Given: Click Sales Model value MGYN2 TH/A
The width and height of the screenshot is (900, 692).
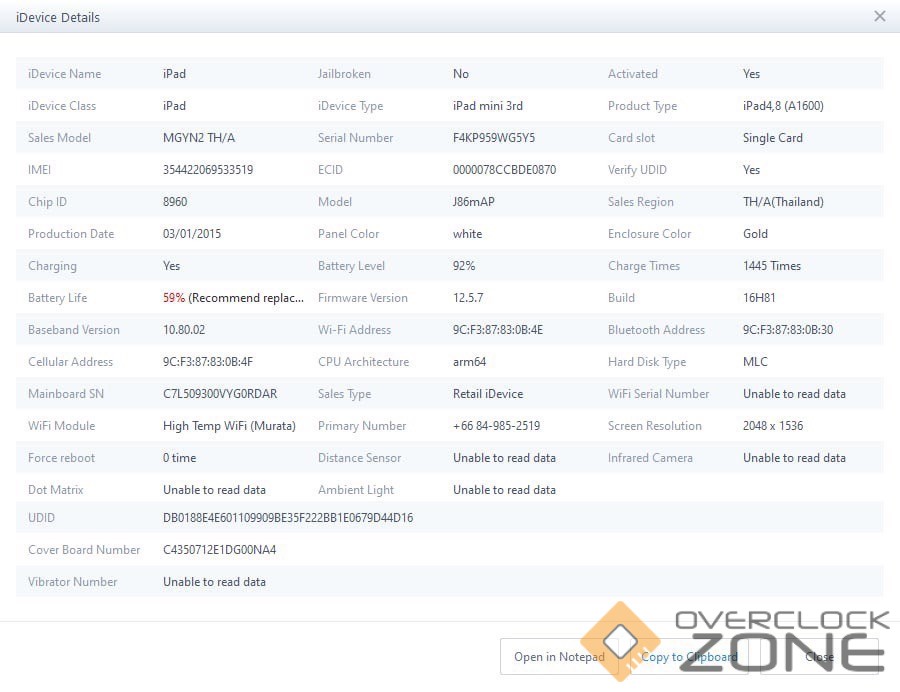Looking at the screenshot, I should pos(199,138).
